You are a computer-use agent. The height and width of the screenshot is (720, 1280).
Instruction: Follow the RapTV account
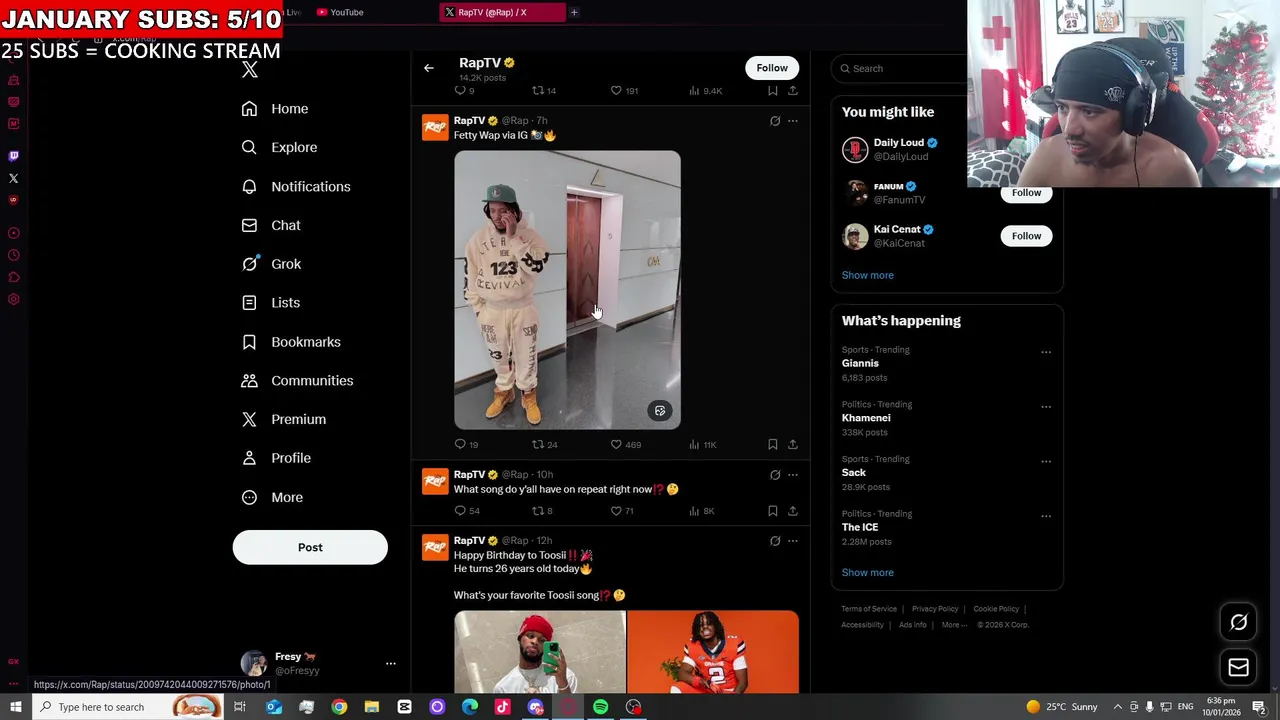(772, 68)
